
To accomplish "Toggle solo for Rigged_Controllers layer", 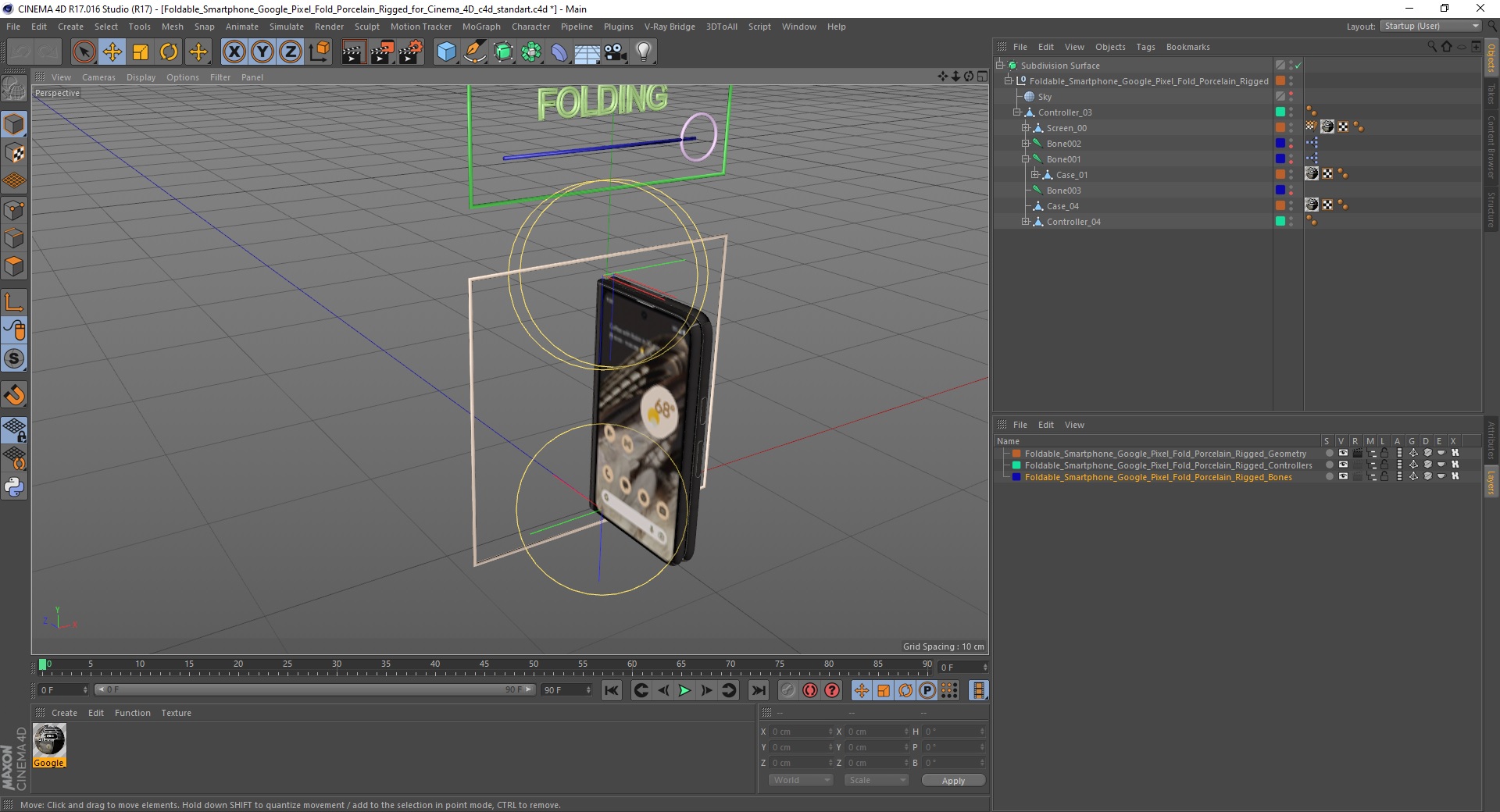I will tap(1329, 465).
